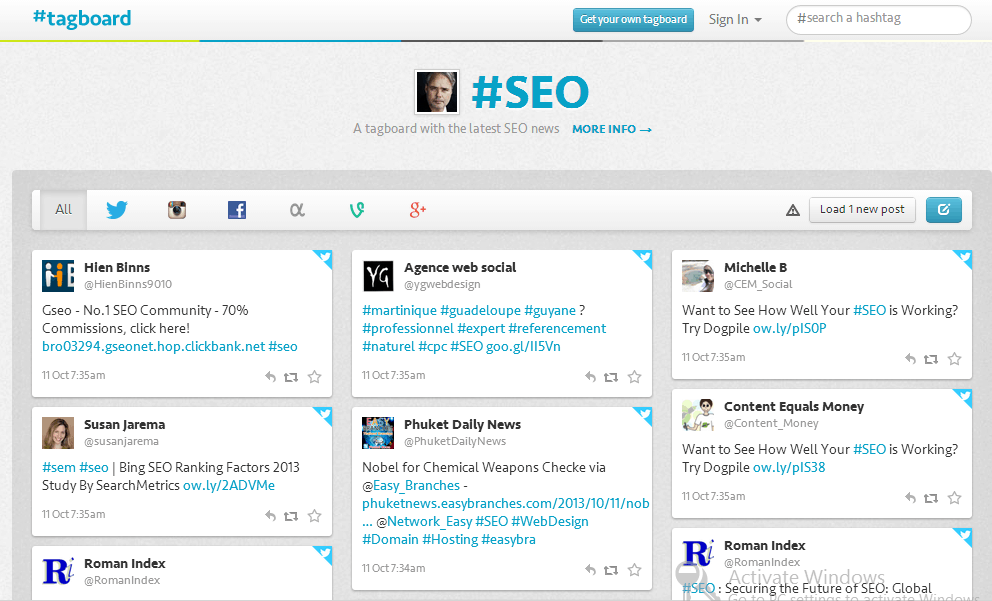Reply to Agence web social tweet
The width and height of the screenshot is (992, 601).
[x=590, y=377]
